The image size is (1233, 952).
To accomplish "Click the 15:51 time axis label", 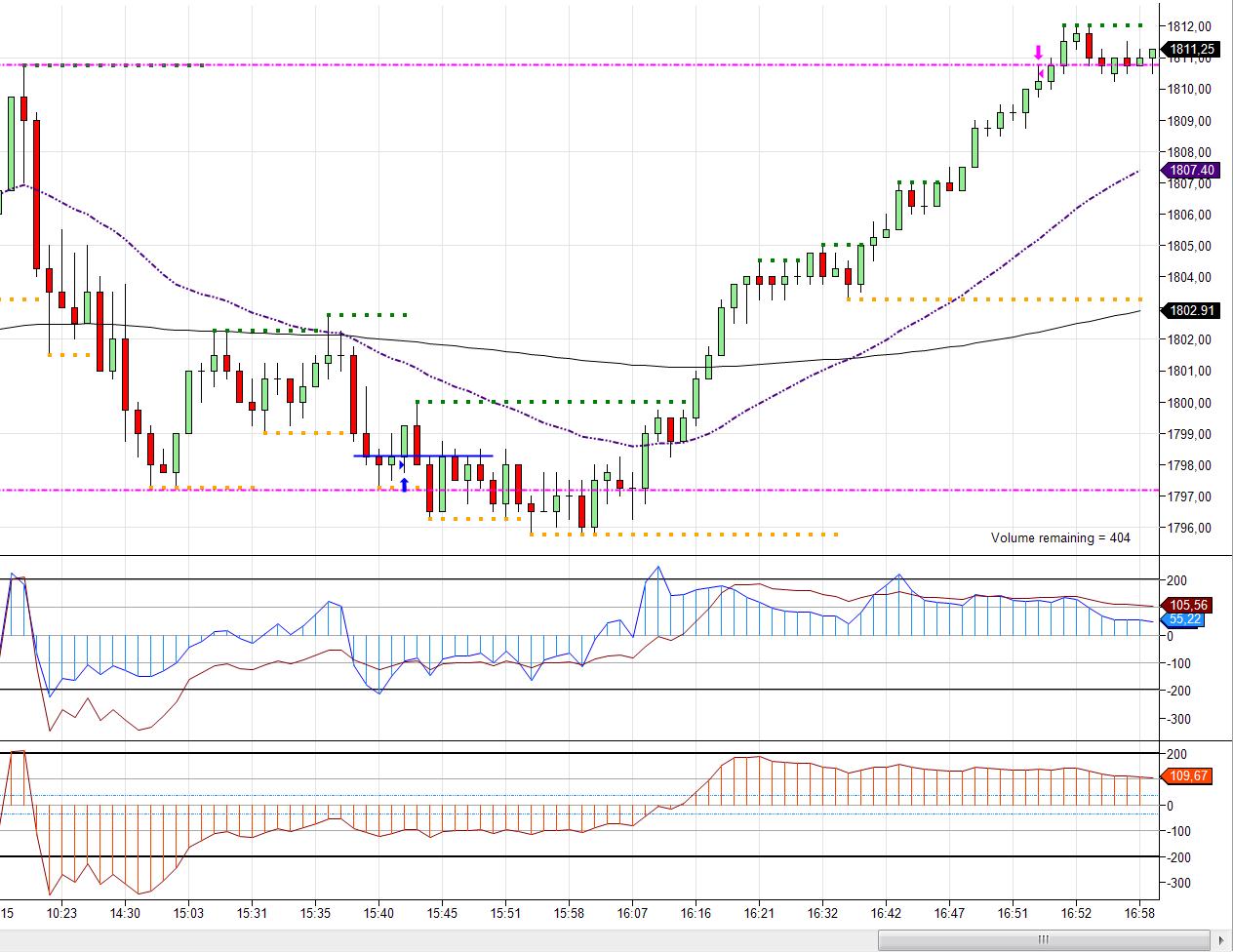I will click(505, 914).
